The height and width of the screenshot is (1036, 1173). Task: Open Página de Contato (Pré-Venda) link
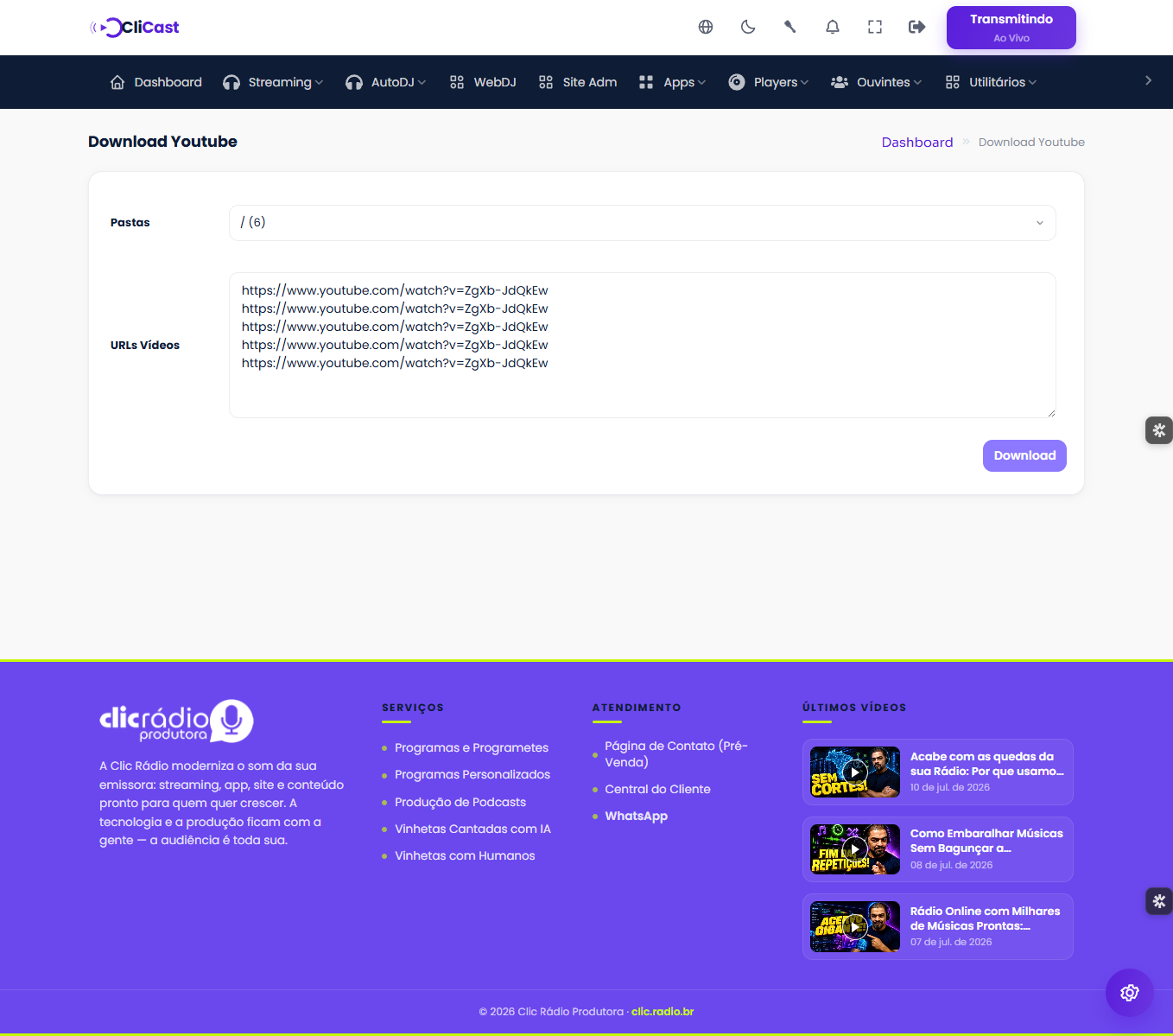(676, 753)
